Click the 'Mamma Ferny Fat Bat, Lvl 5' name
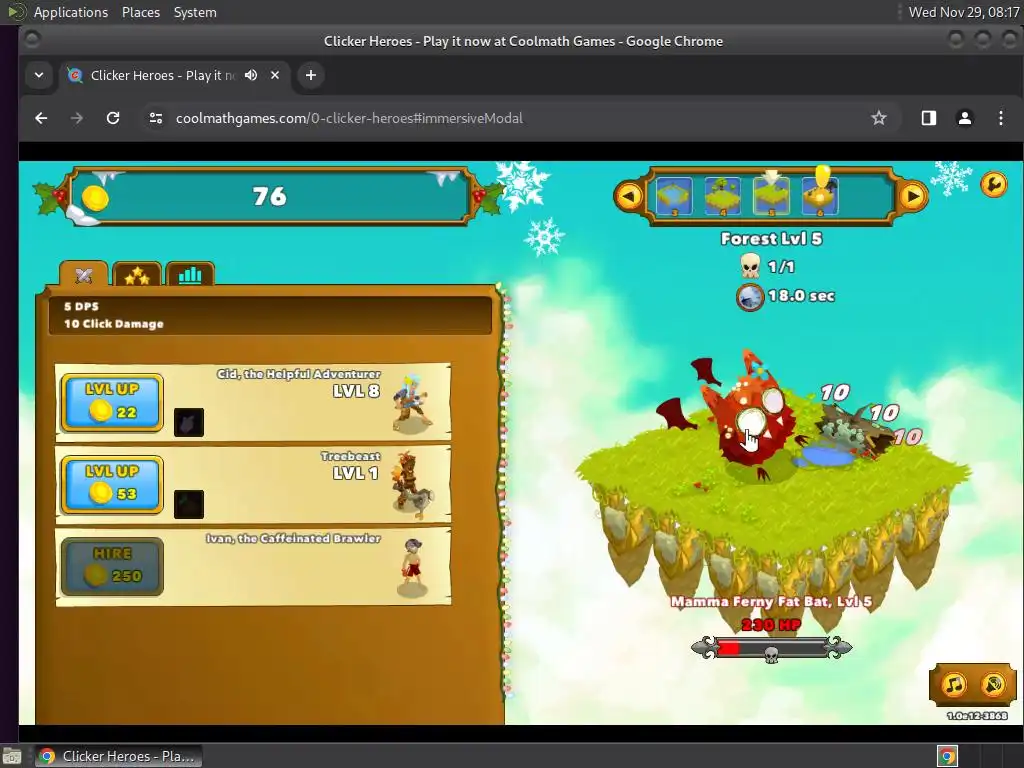 (x=771, y=601)
